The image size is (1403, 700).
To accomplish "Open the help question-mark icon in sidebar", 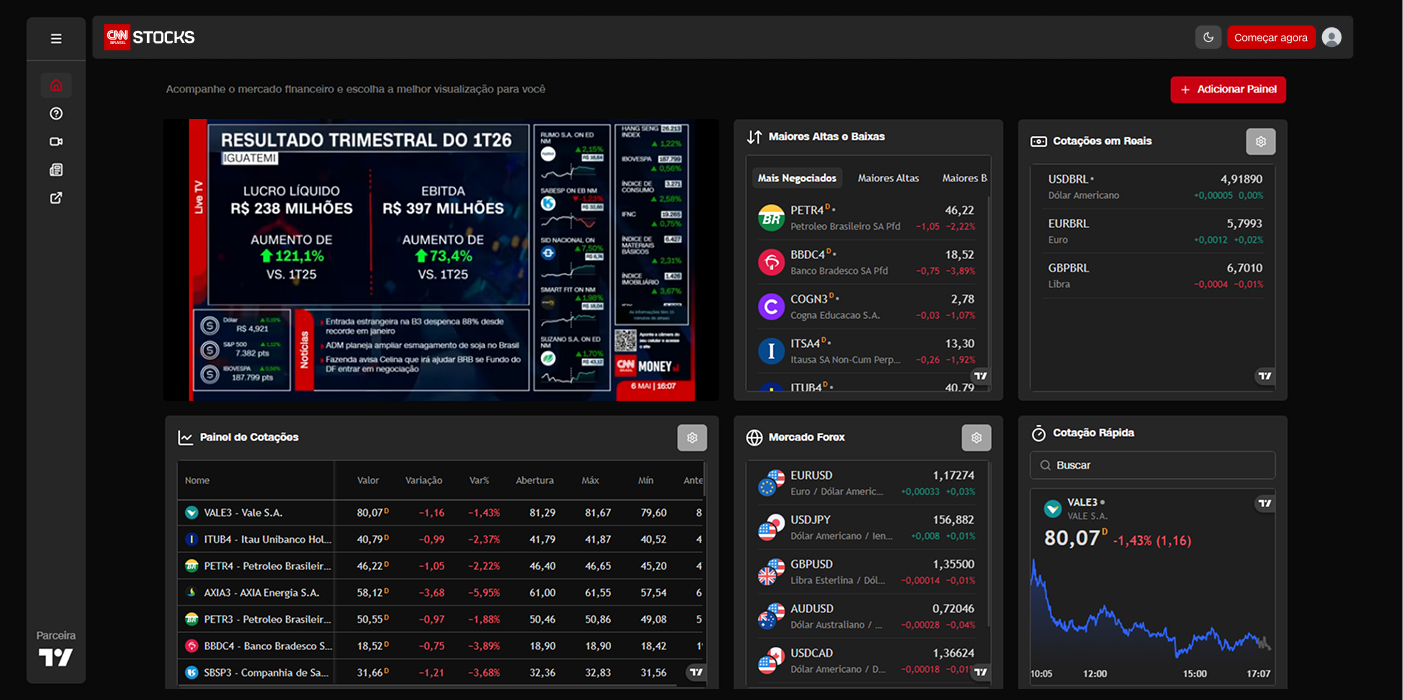I will pos(56,114).
